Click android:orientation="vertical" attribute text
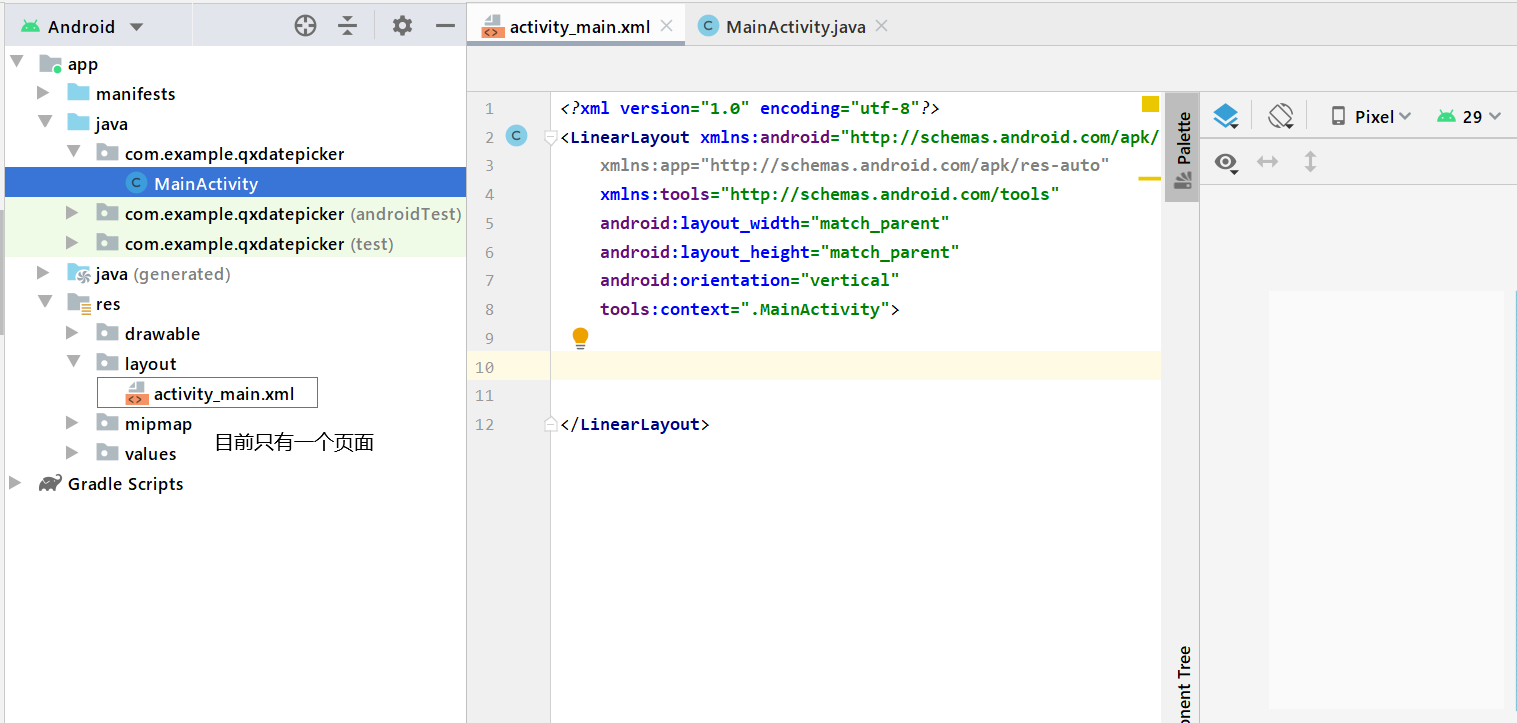 [750, 280]
